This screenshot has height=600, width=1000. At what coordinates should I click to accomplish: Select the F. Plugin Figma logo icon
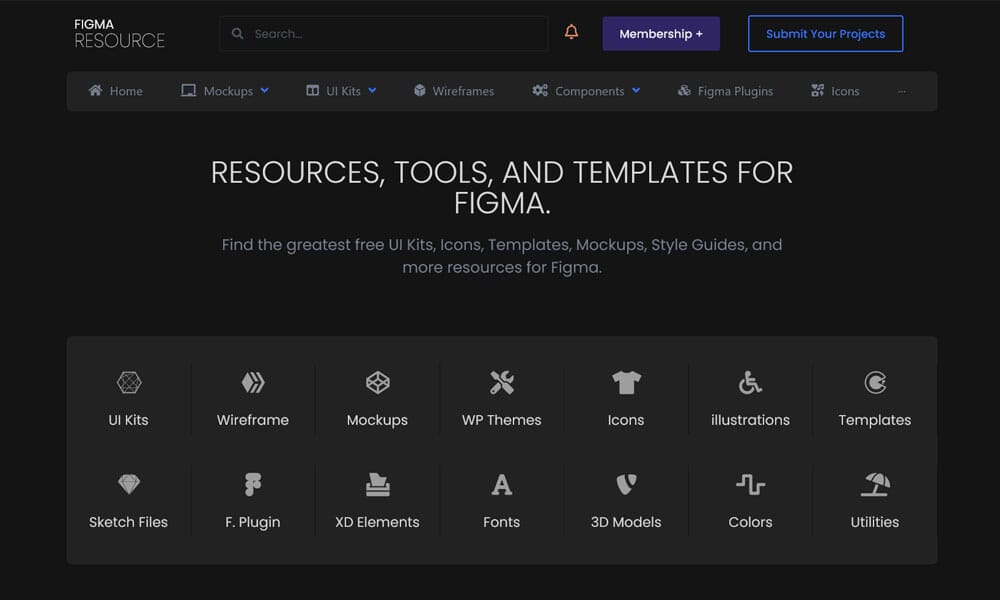(253, 485)
